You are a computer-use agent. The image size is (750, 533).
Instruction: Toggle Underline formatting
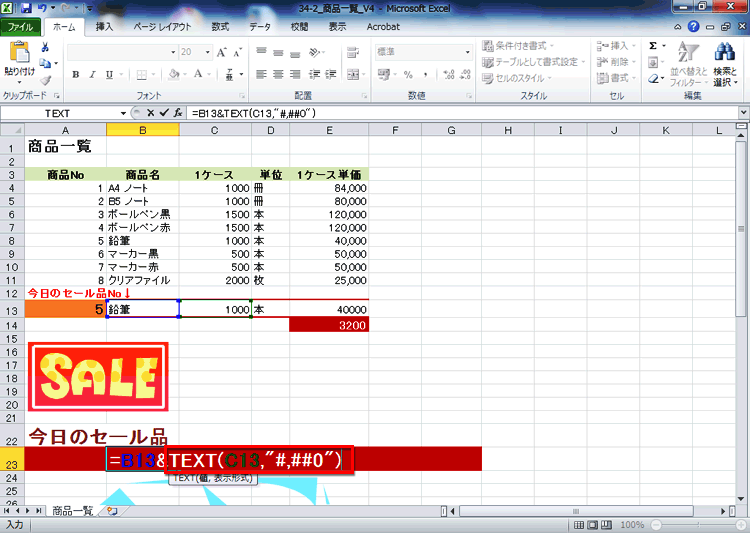tap(109, 74)
